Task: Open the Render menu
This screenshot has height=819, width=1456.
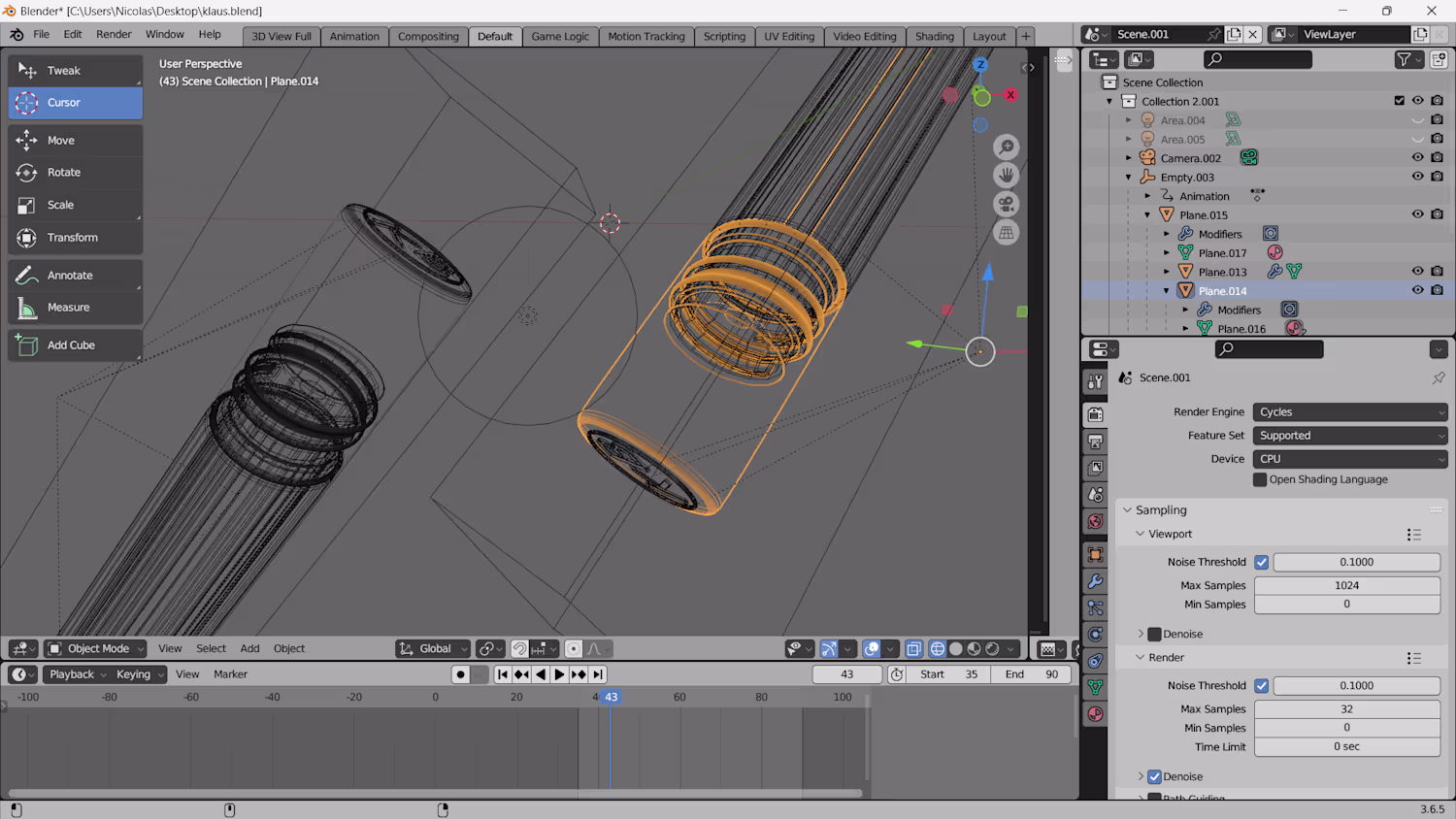Action: pos(114,34)
